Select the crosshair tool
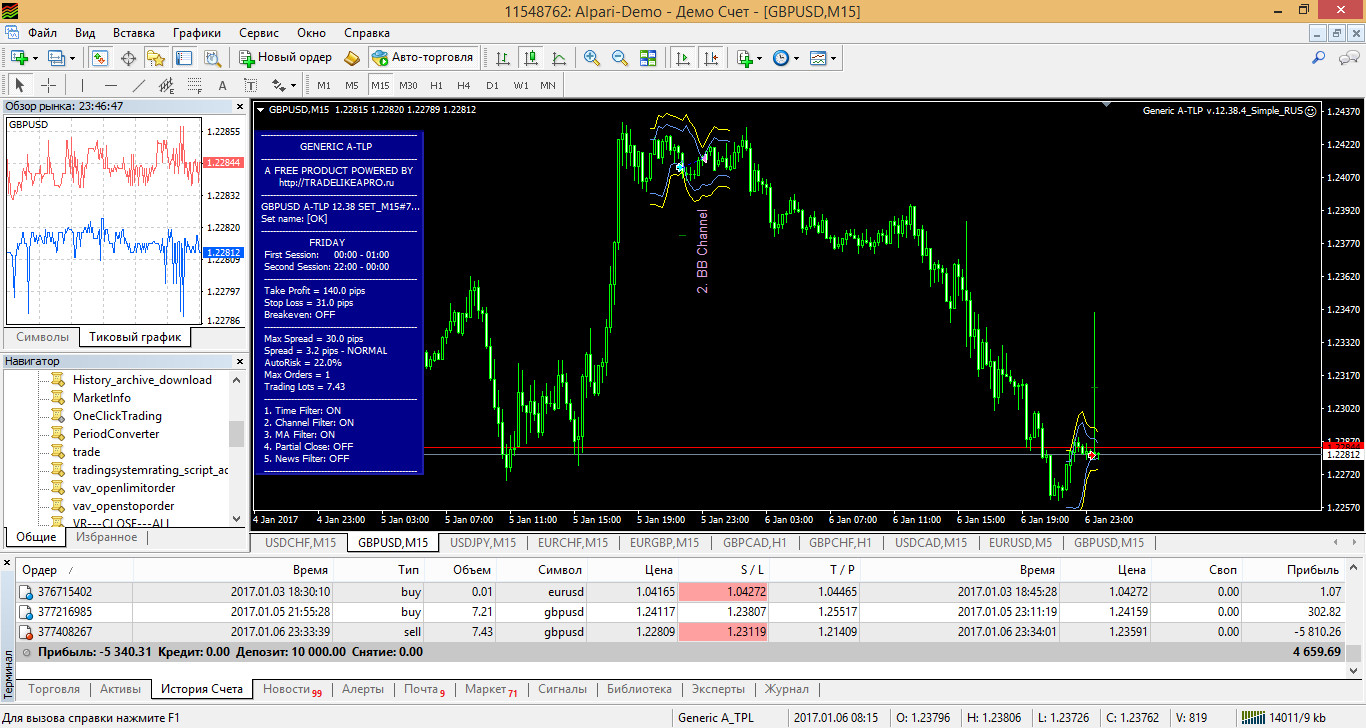 48,85
